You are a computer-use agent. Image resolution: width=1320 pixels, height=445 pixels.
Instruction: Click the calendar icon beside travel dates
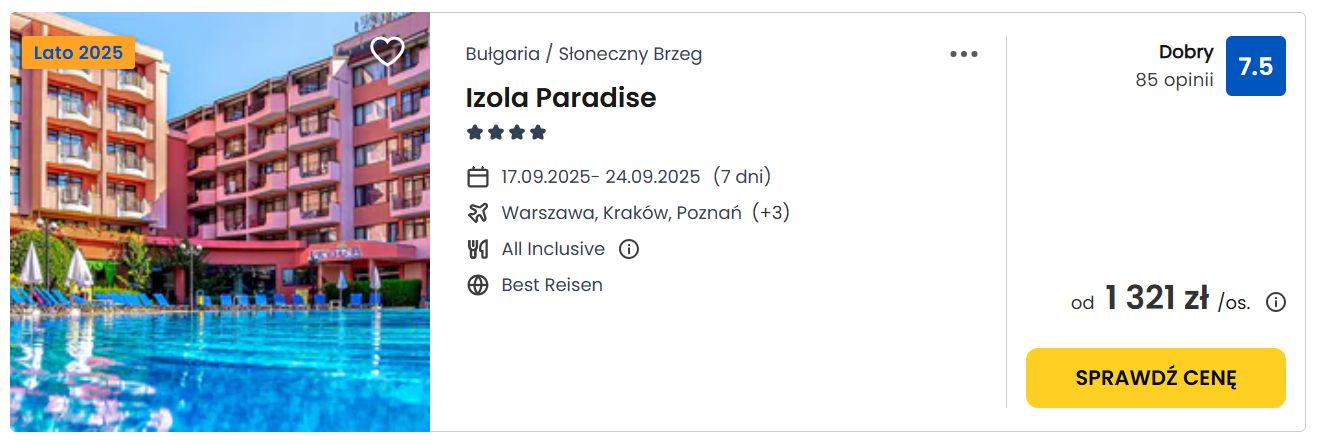[478, 177]
